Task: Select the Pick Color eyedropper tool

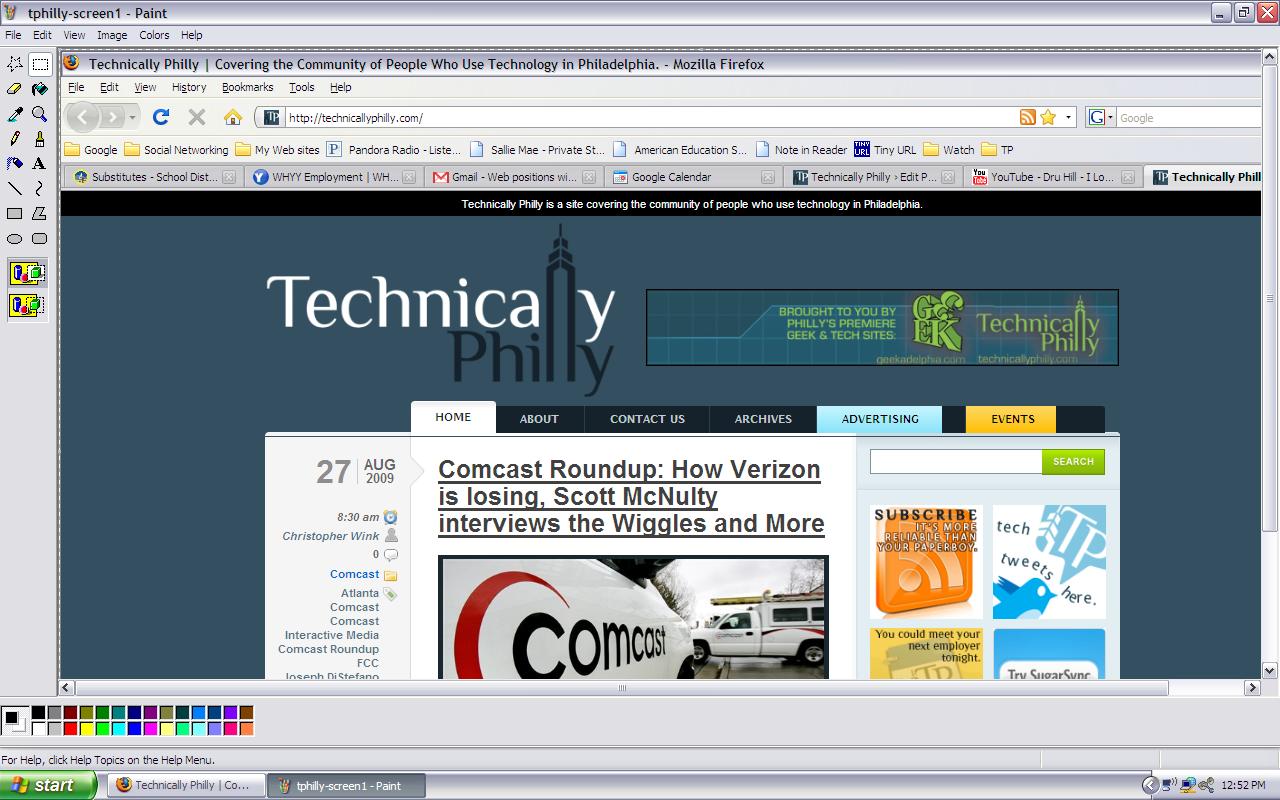Action: coord(15,114)
